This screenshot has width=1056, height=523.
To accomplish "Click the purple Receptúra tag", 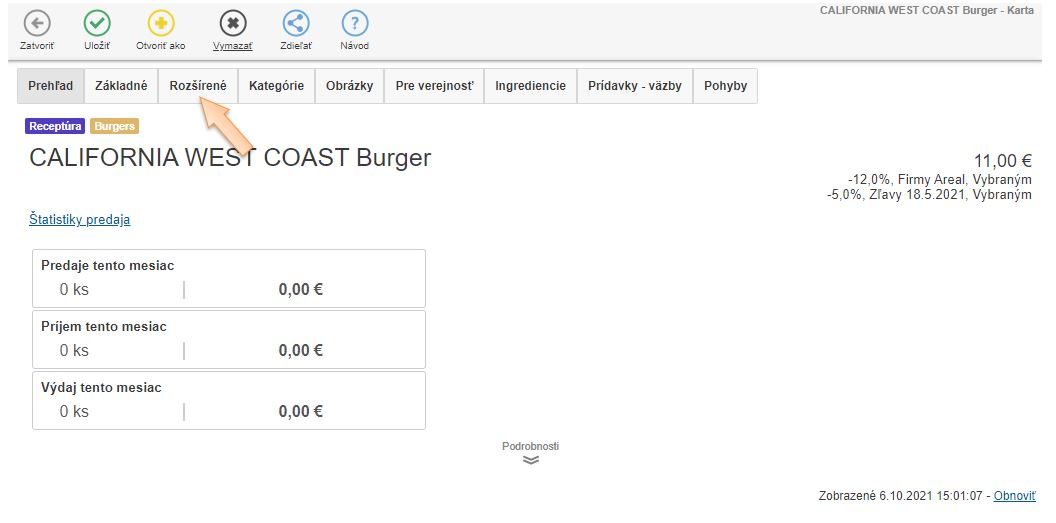I will (x=56, y=126).
